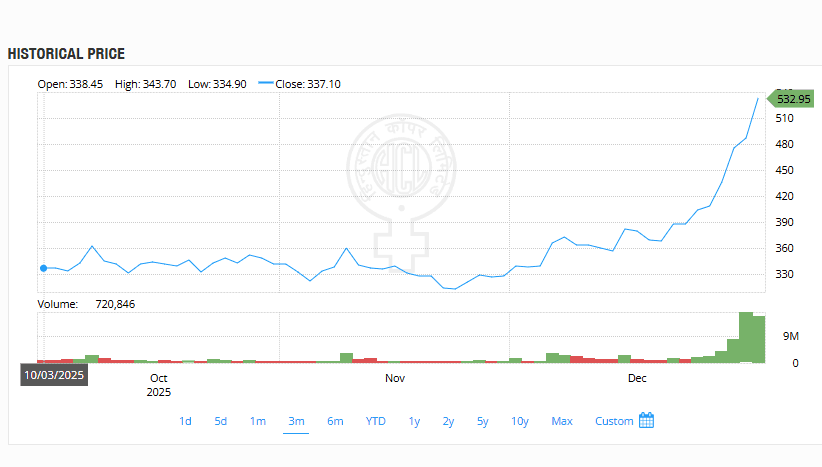Click the Nov label on time axis

(395, 379)
